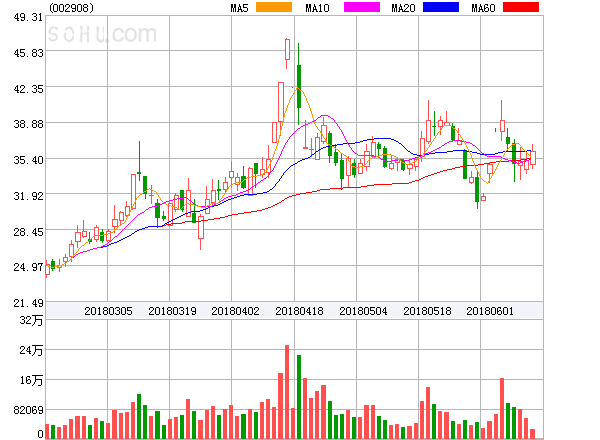Click the 35.40 price axis label

click(x=28, y=160)
